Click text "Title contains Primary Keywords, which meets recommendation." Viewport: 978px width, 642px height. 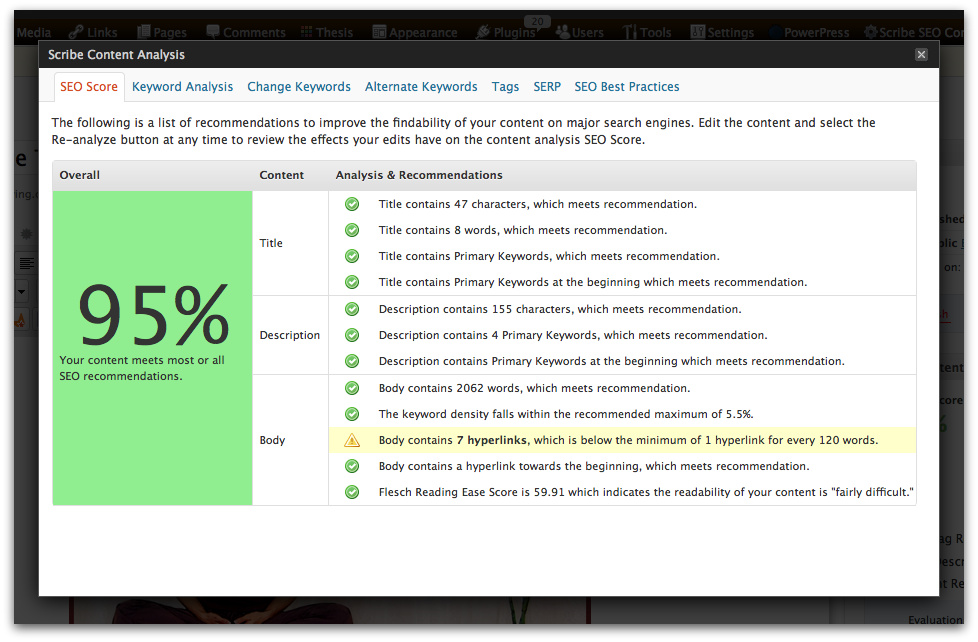549,256
